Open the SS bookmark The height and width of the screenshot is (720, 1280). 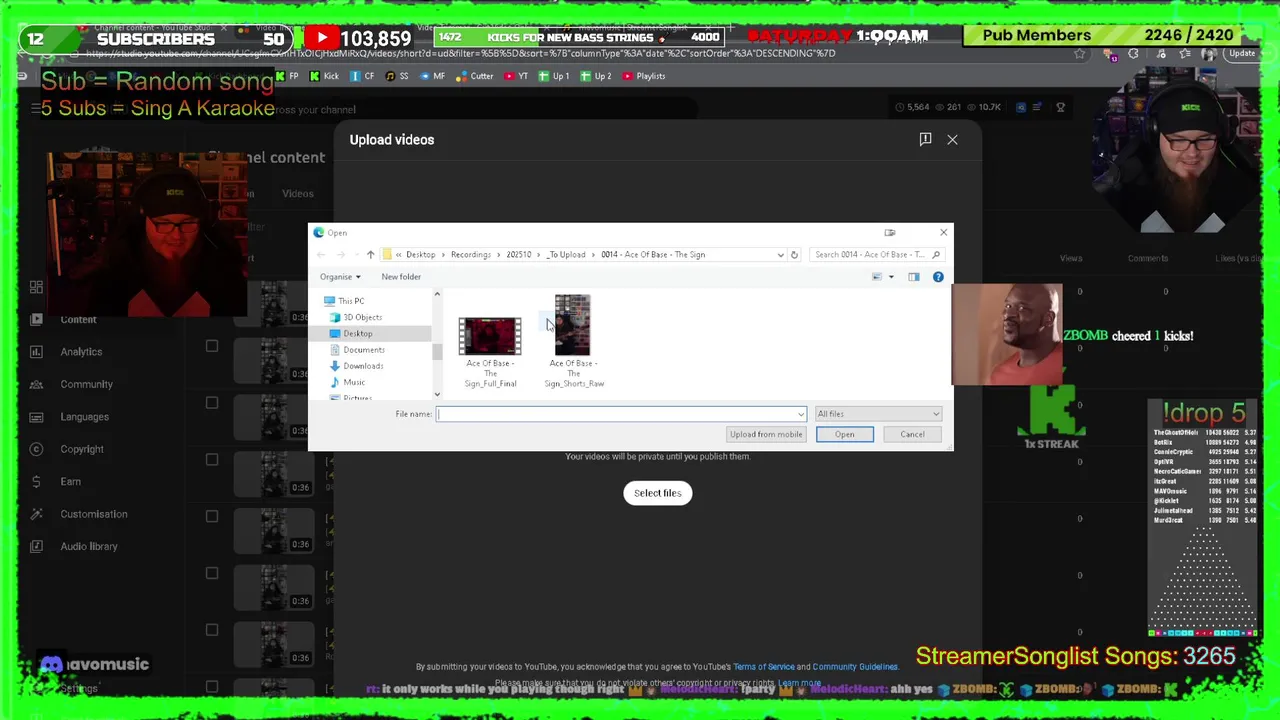click(398, 76)
